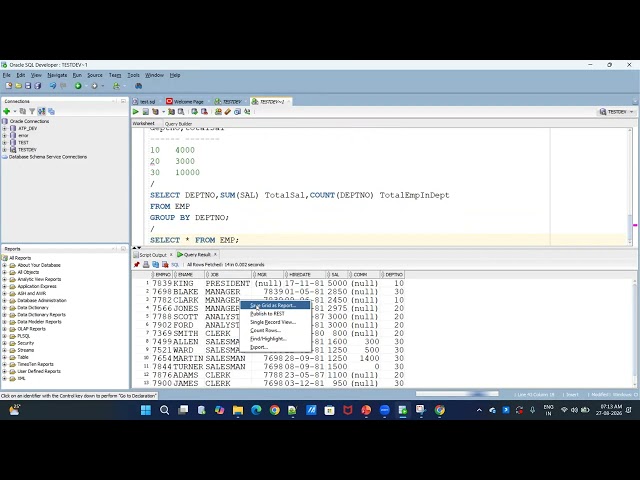Choose Count Rows from context menu
The width and height of the screenshot is (640, 480).
tap(275, 331)
